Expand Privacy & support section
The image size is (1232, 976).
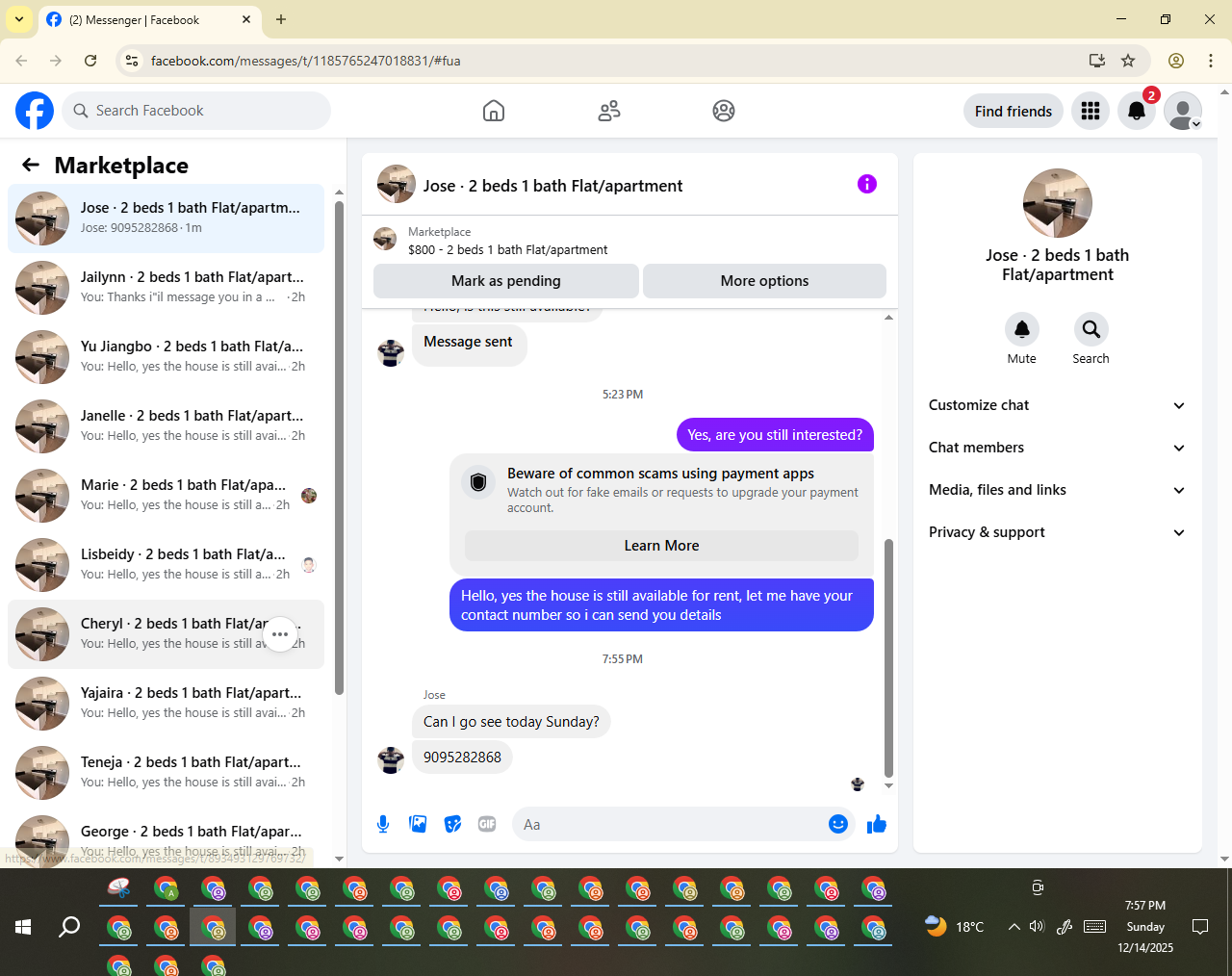1058,532
